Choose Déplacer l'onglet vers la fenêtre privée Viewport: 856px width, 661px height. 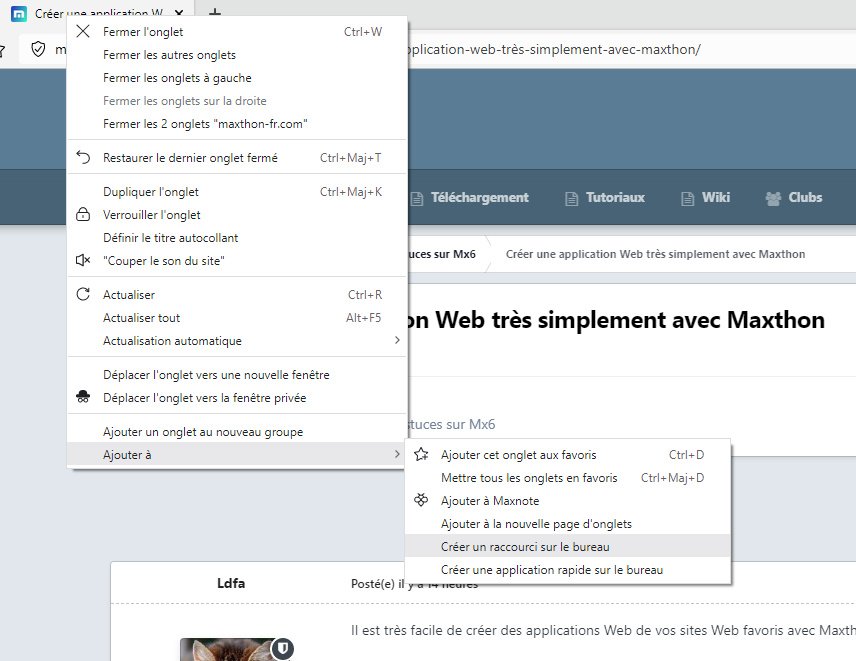237,397
